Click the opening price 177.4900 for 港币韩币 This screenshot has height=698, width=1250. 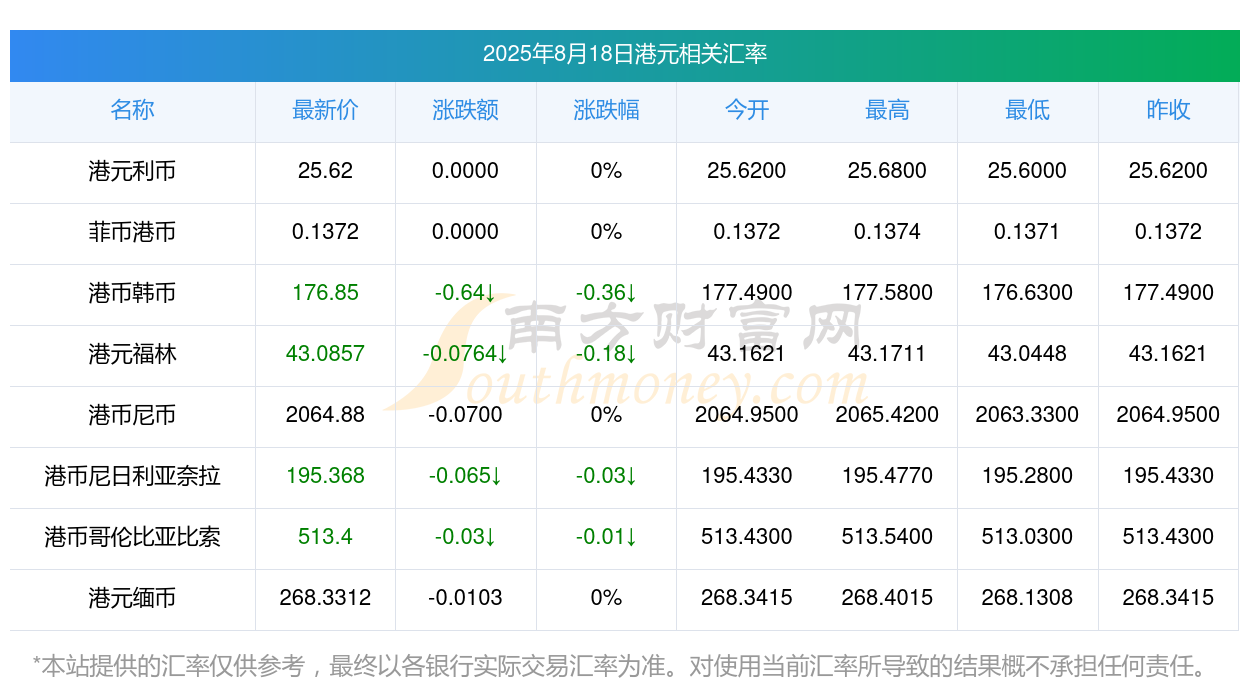click(x=747, y=293)
